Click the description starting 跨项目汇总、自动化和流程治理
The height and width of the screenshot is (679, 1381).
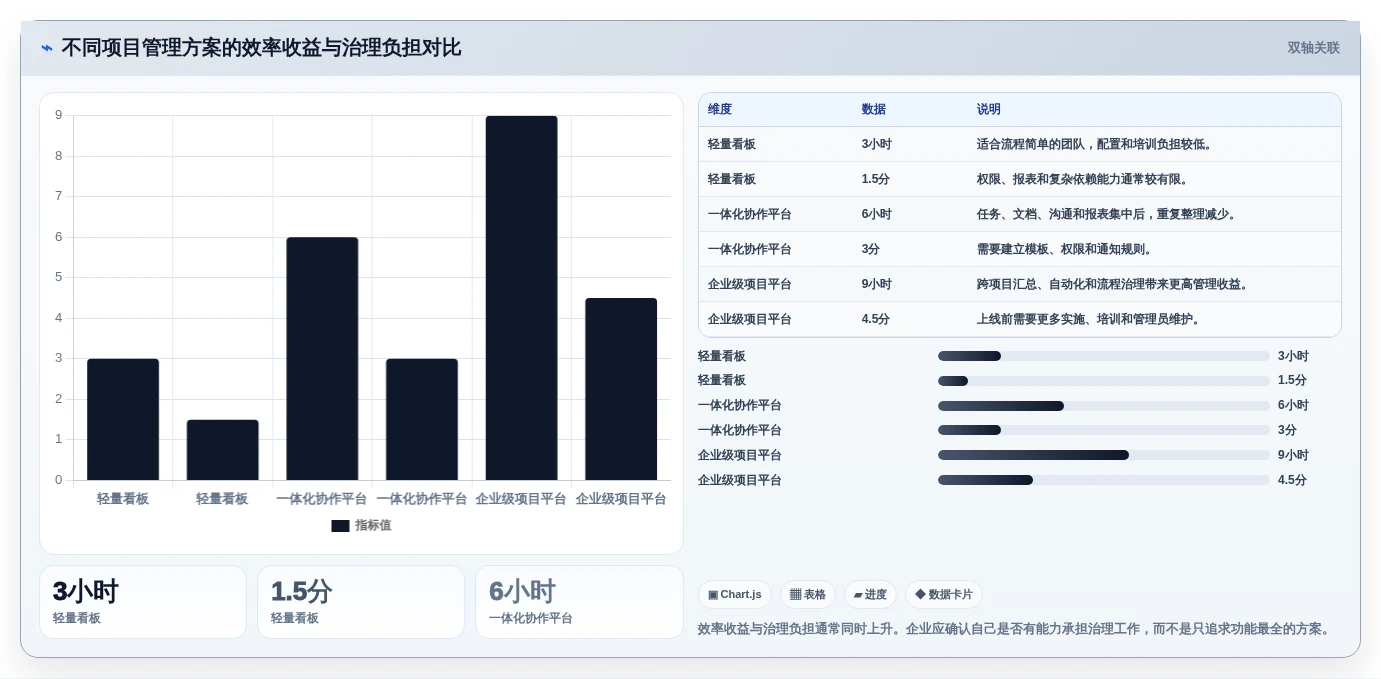[1114, 284]
